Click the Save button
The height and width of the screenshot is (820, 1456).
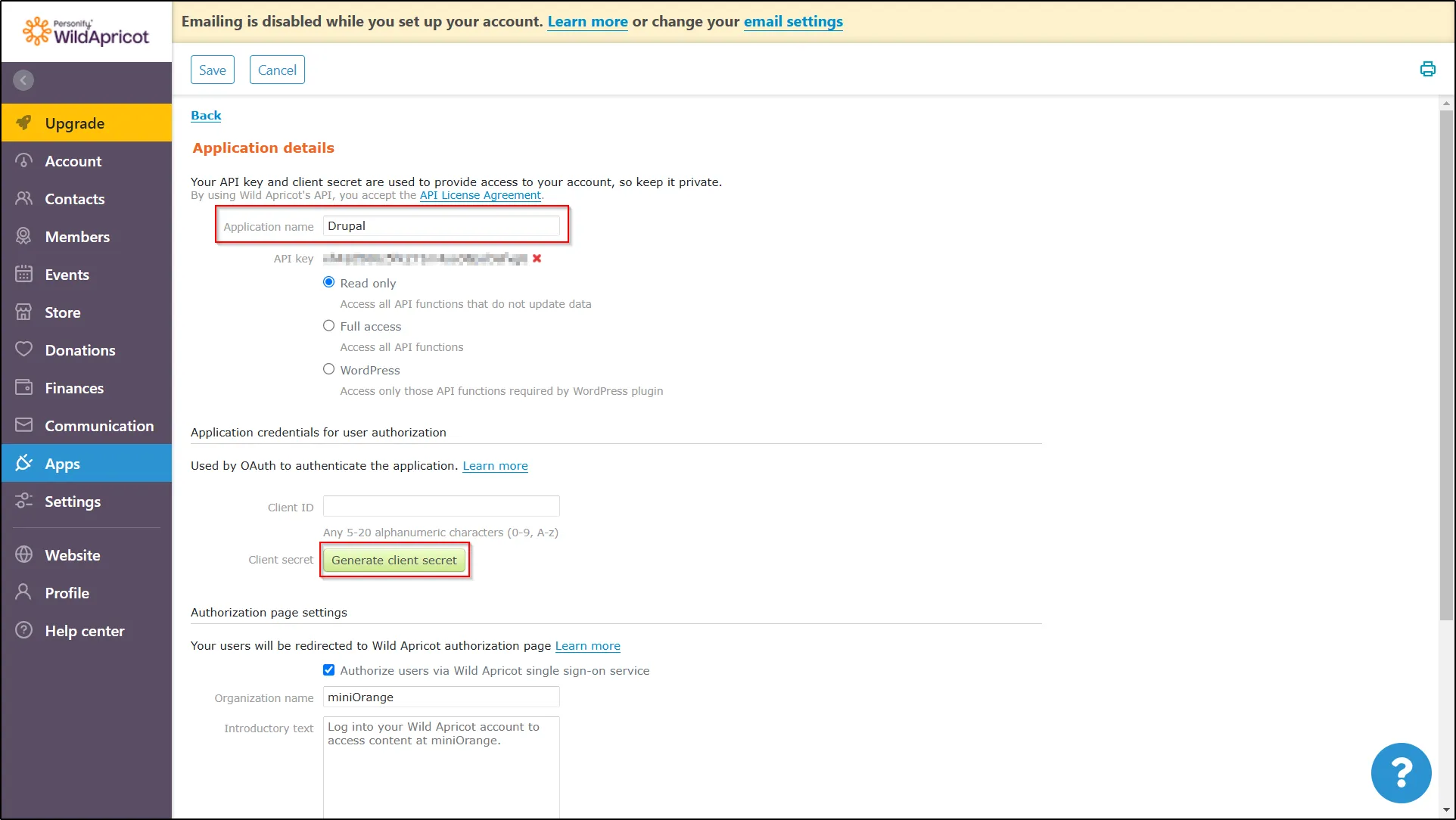click(212, 70)
